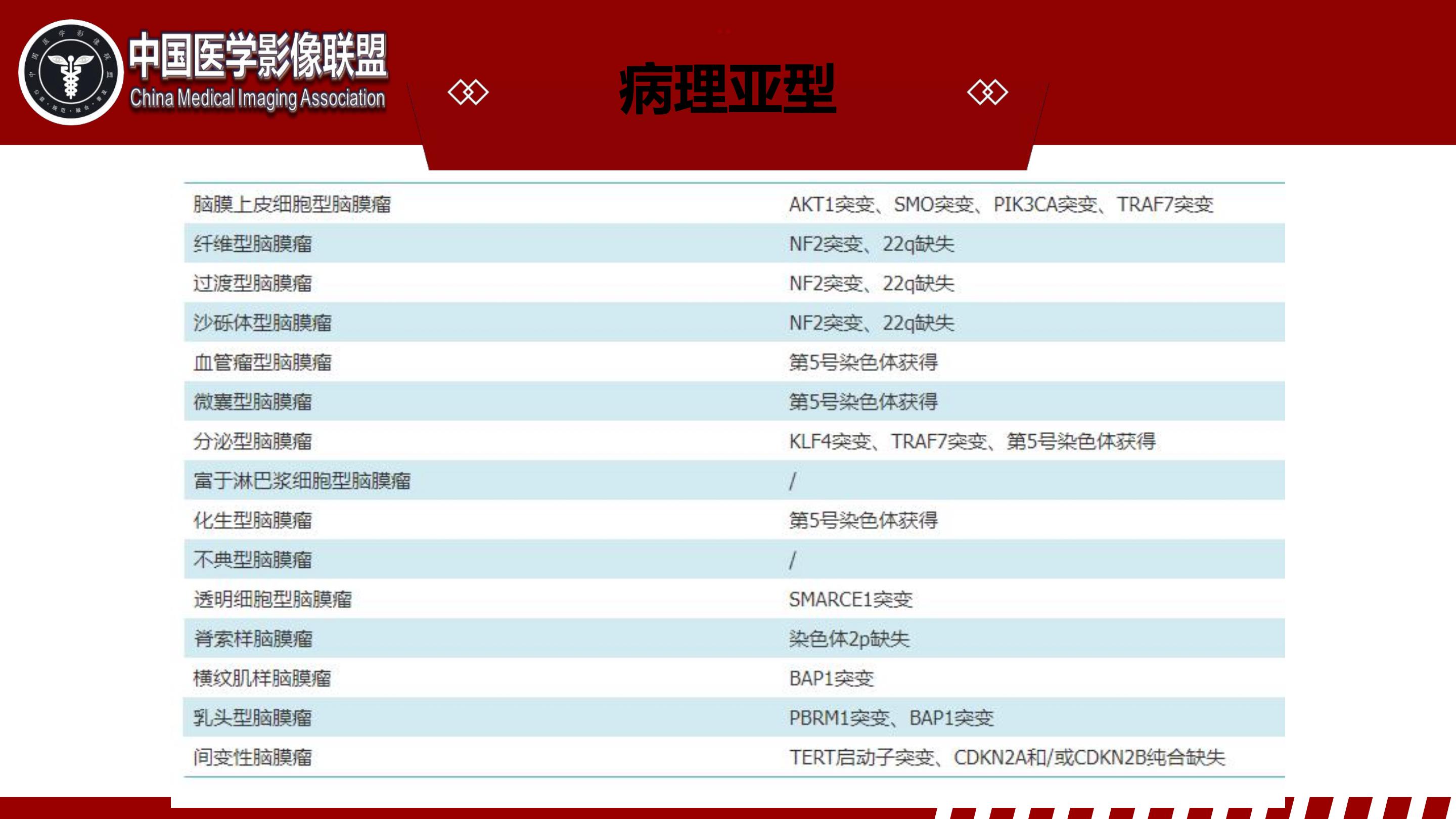Image resolution: width=1456 pixels, height=819 pixels.
Task: Click the 染色体2p缺失 cell
Action: (849, 639)
